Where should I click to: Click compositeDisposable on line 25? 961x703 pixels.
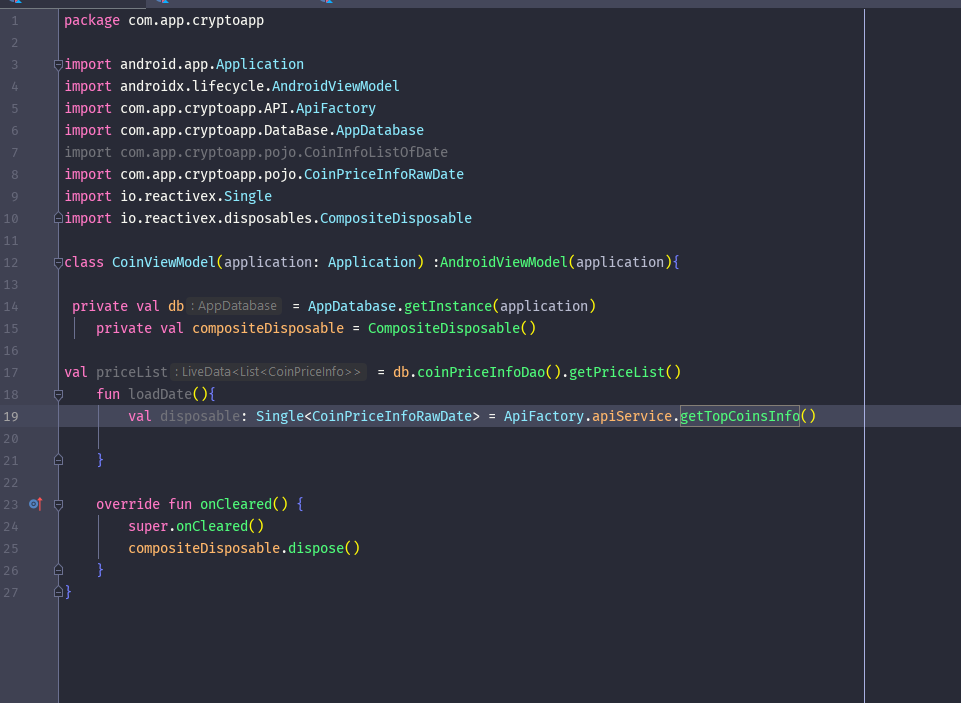click(x=204, y=548)
